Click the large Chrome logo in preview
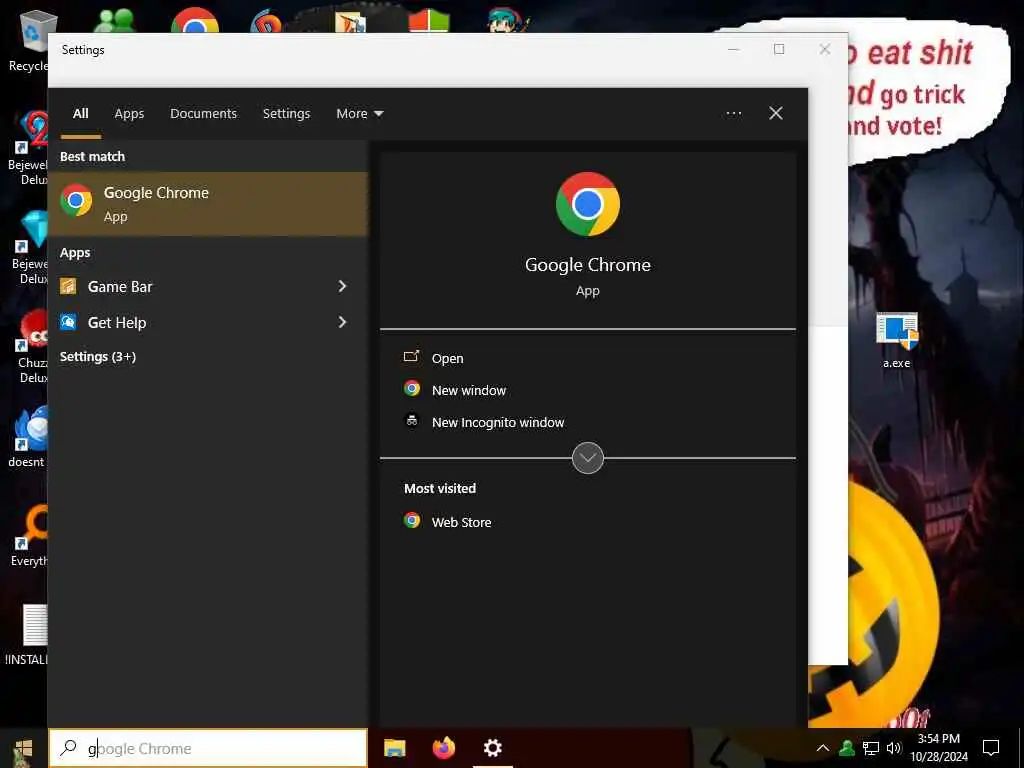 (588, 204)
